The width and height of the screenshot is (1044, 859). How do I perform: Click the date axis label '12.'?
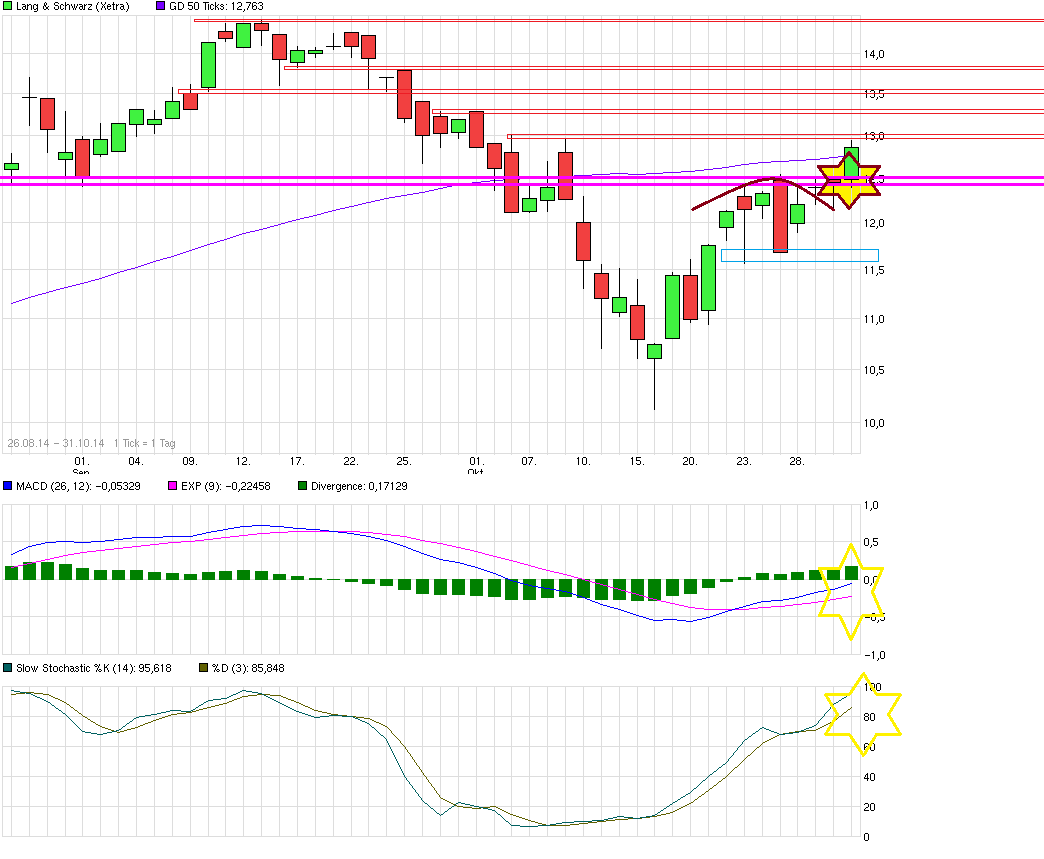click(x=243, y=461)
